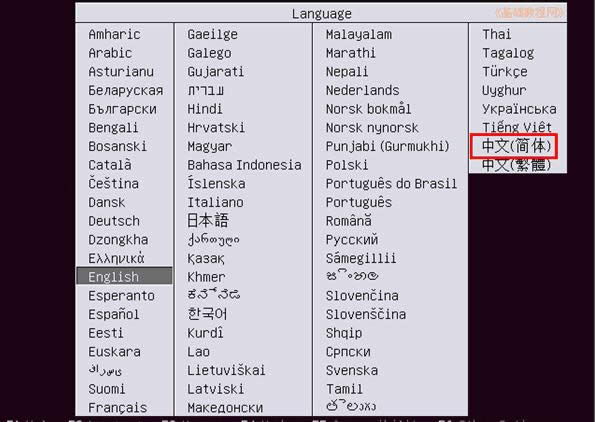Choose Қазақ

coord(206,259)
